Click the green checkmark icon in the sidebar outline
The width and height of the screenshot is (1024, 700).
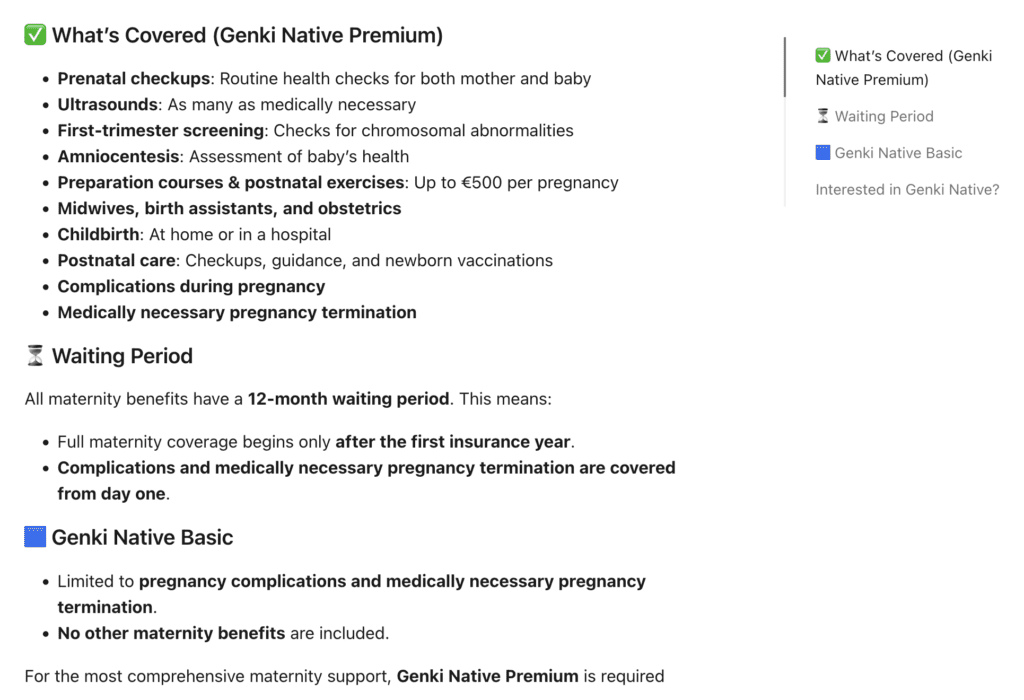pyautogui.click(x=823, y=55)
